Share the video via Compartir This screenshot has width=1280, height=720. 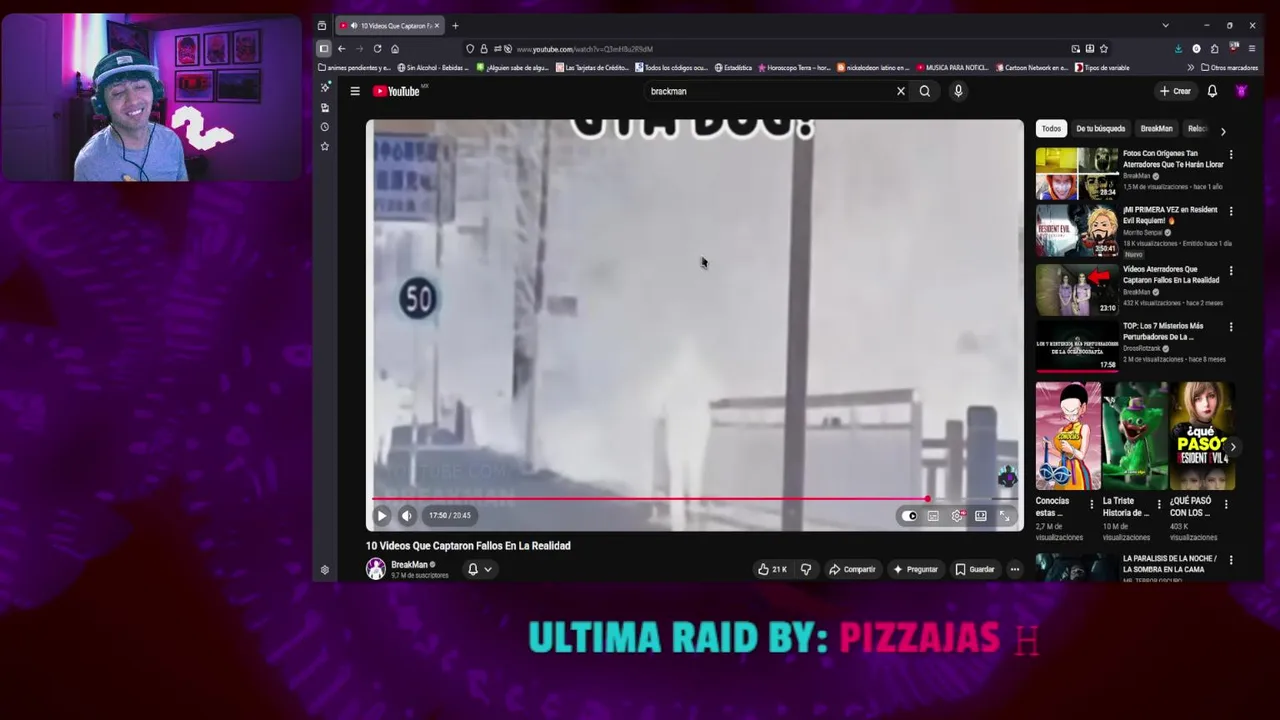(x=852, y=569)
